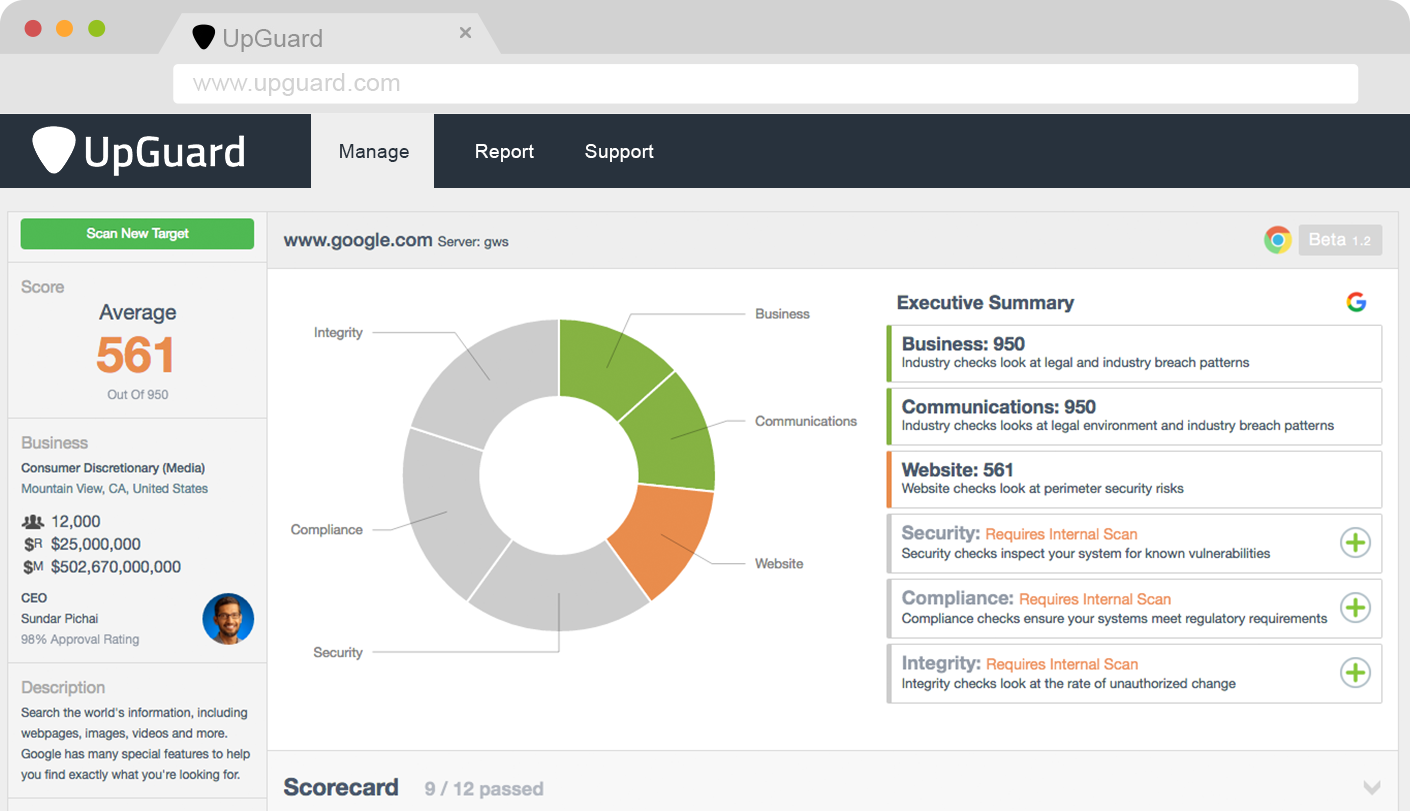Image resolution: width=1410 pixels, height=811 pixels.
Task: Click the UpGuard tab favicon
Action: [204, 38]
